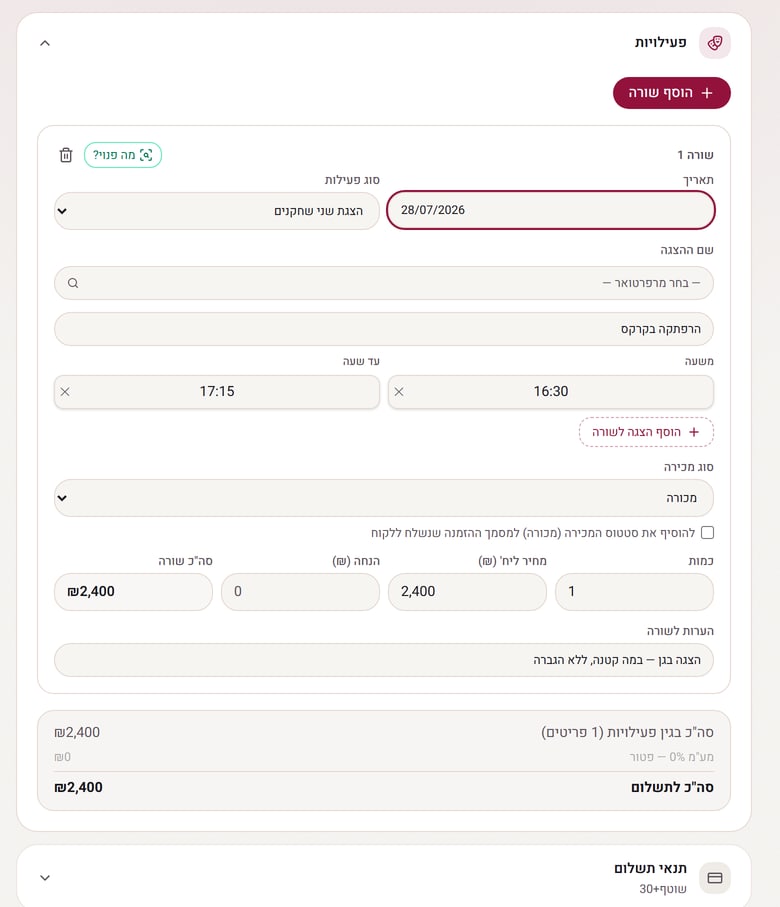Expand the תנאי תשלום section chevron

coord(45,878)
